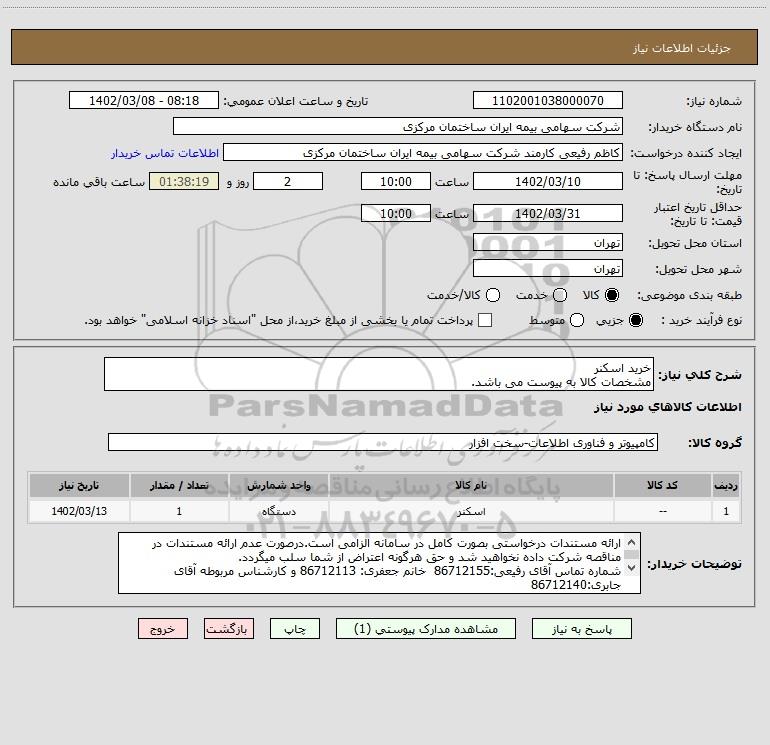Click the price validity time 10:00 field

[x=396, y=214]
